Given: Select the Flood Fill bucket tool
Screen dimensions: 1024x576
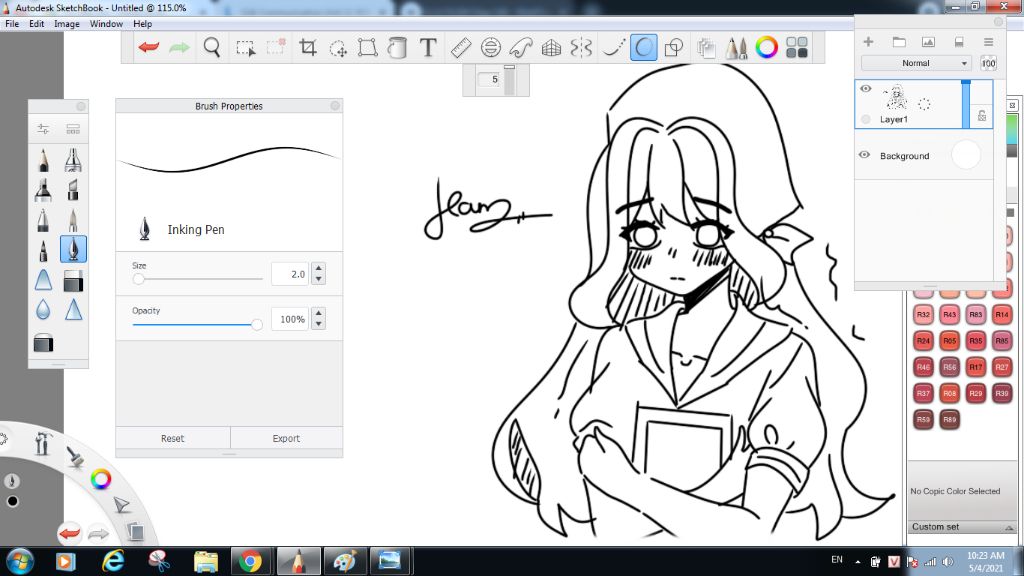Looking at the screenshot, I should (397, 47).
